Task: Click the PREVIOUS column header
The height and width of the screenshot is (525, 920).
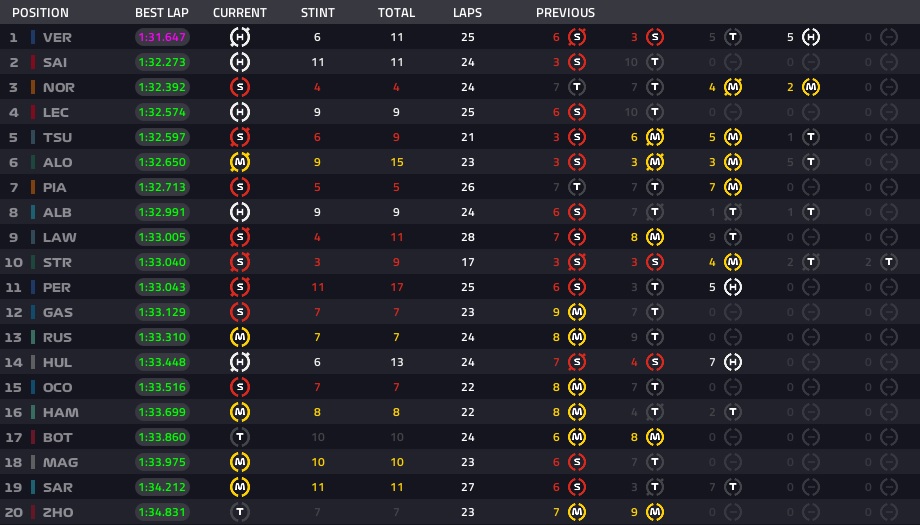Action: [565, 12]
